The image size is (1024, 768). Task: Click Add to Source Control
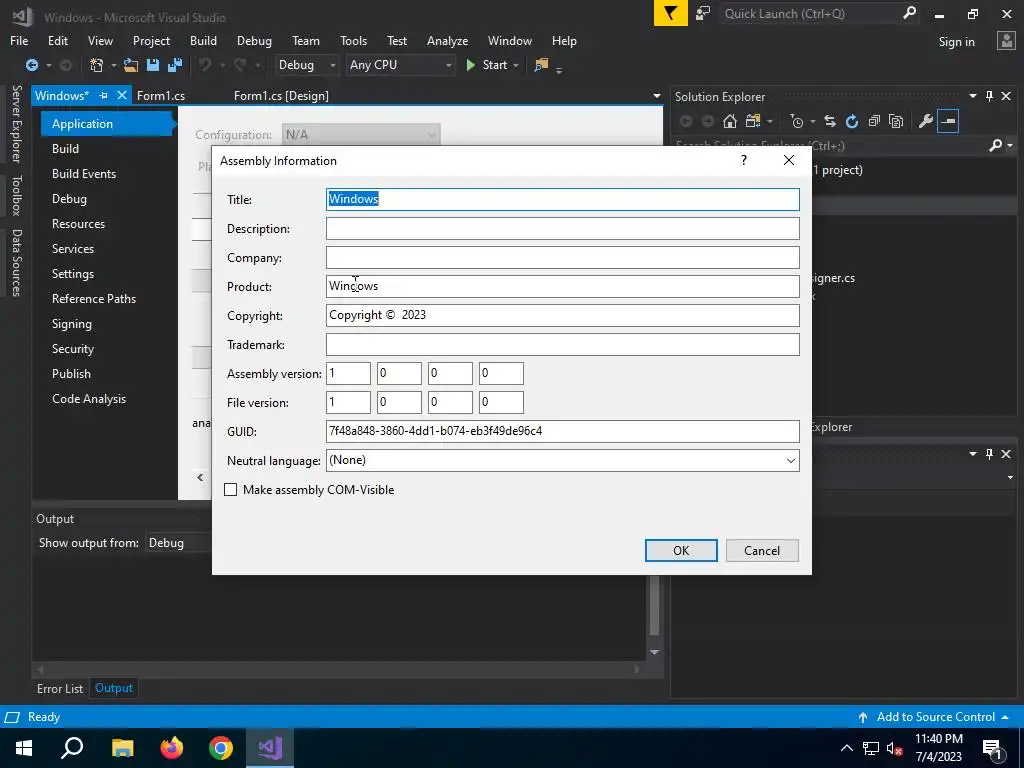(935, 716)
